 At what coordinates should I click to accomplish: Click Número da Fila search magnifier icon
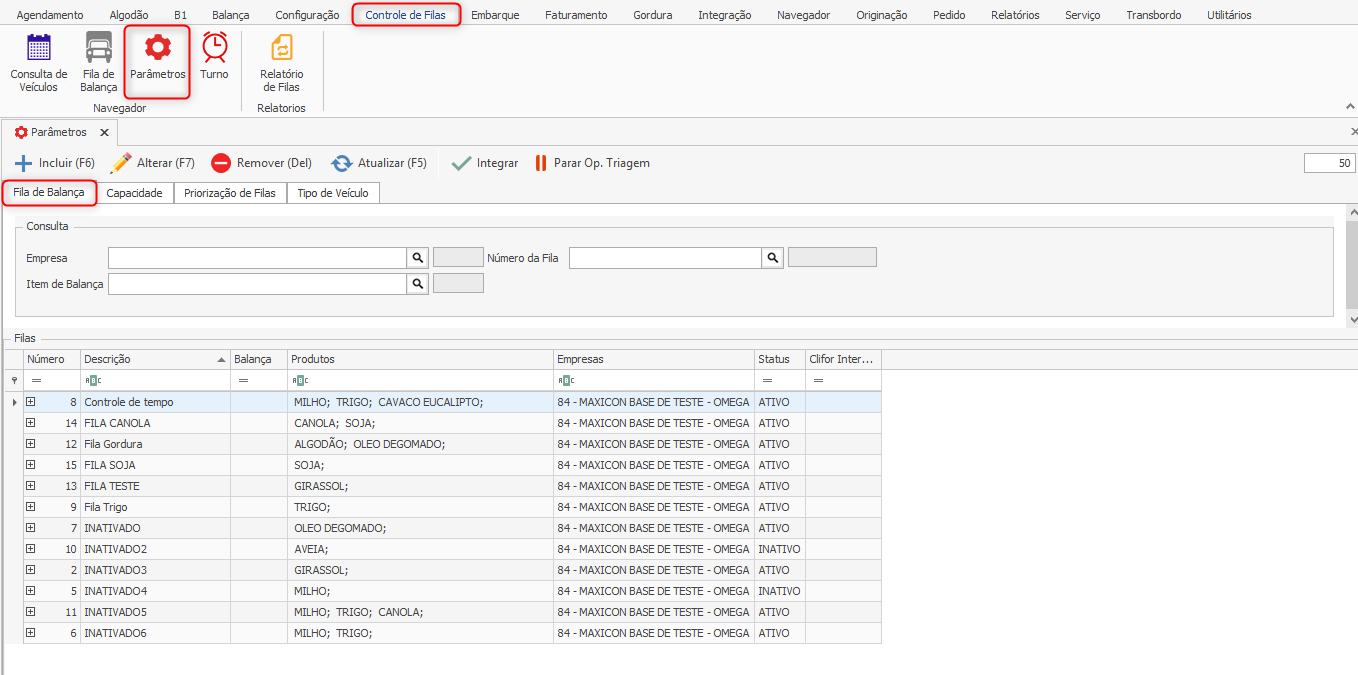[x=773, y=258]
